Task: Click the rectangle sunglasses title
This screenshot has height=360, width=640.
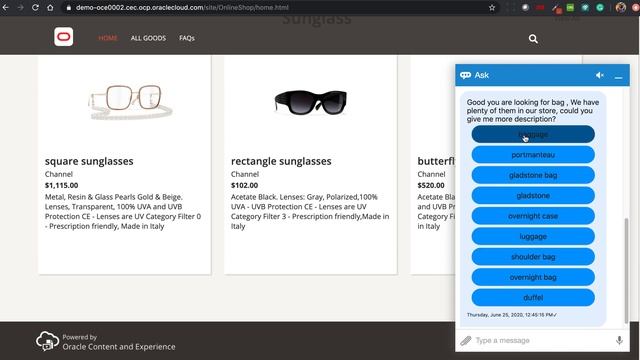Action: (x=281, y=161)
